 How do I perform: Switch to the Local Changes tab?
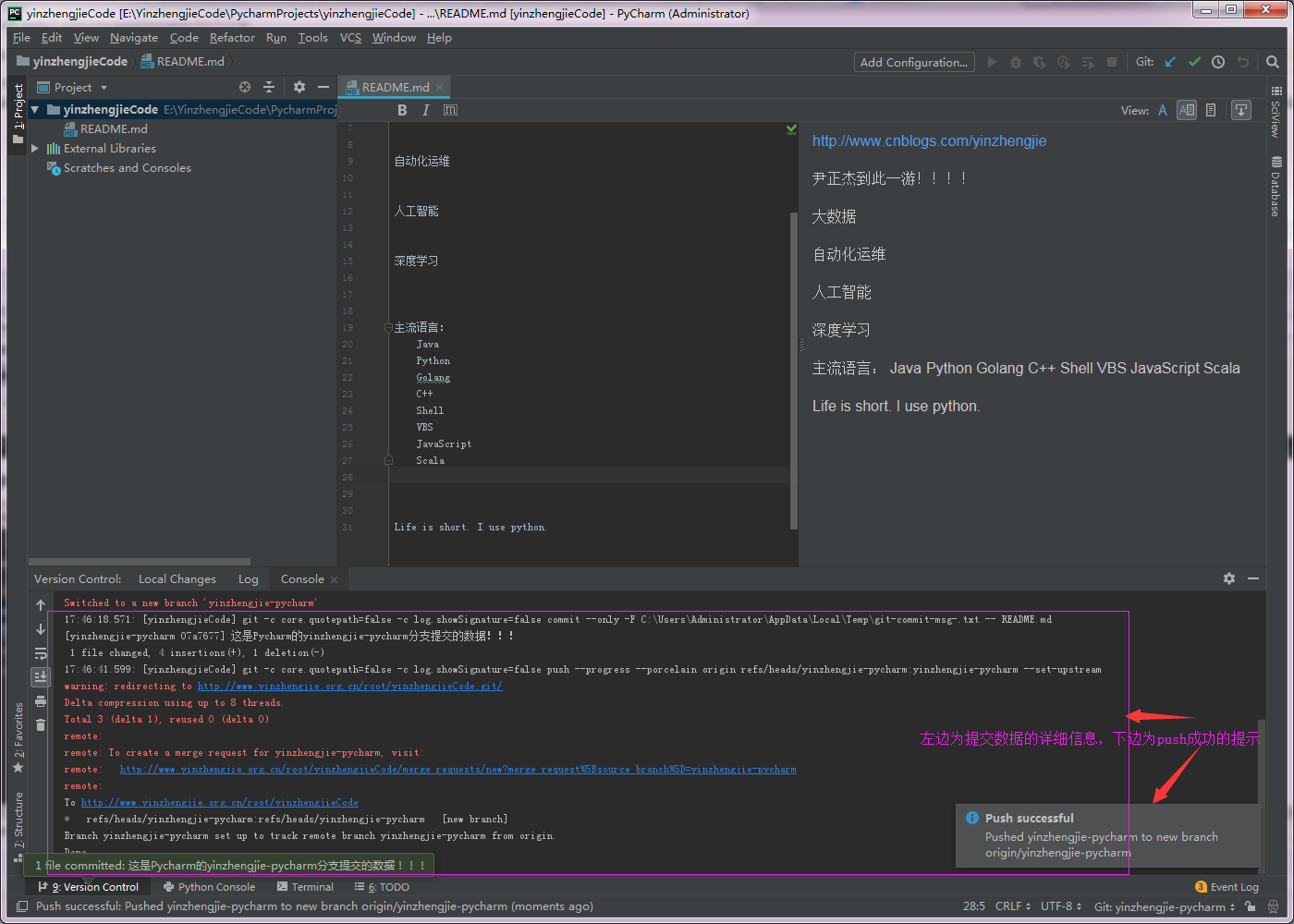(177, 579)
